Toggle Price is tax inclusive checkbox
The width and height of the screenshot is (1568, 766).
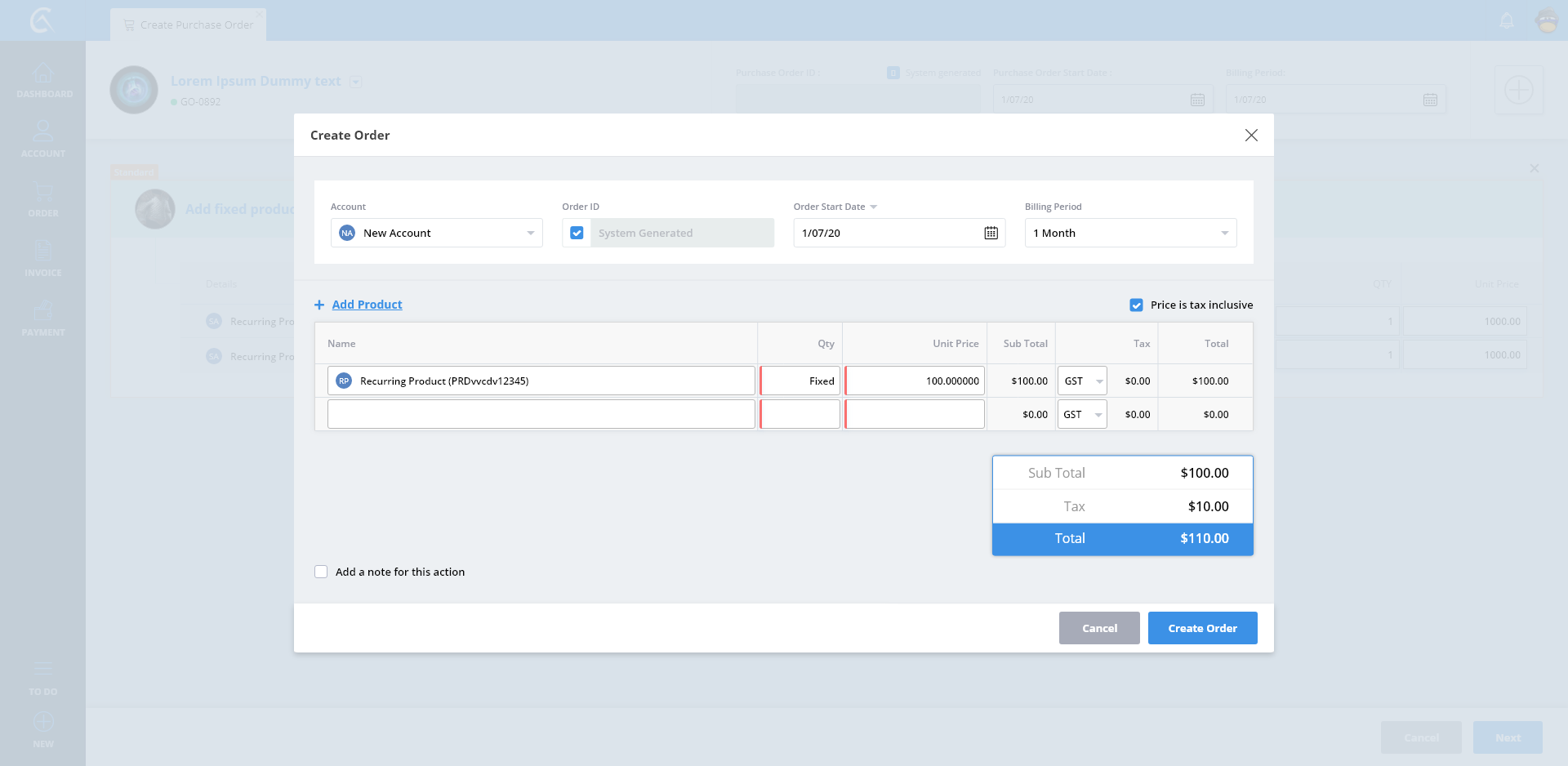[x=1136, y=305]
